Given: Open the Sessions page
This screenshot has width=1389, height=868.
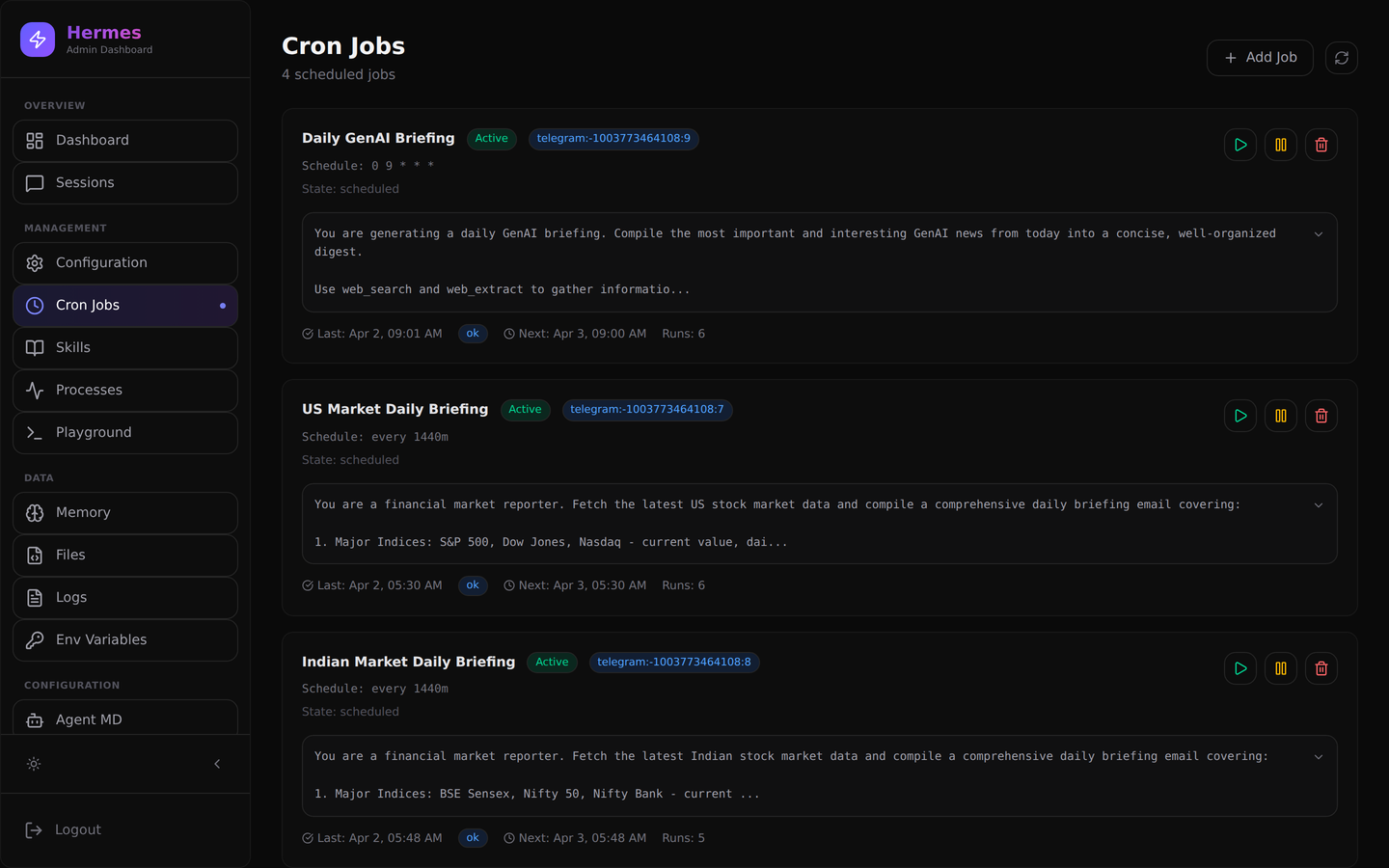Looking at the screenshot, I should point(125,183).
